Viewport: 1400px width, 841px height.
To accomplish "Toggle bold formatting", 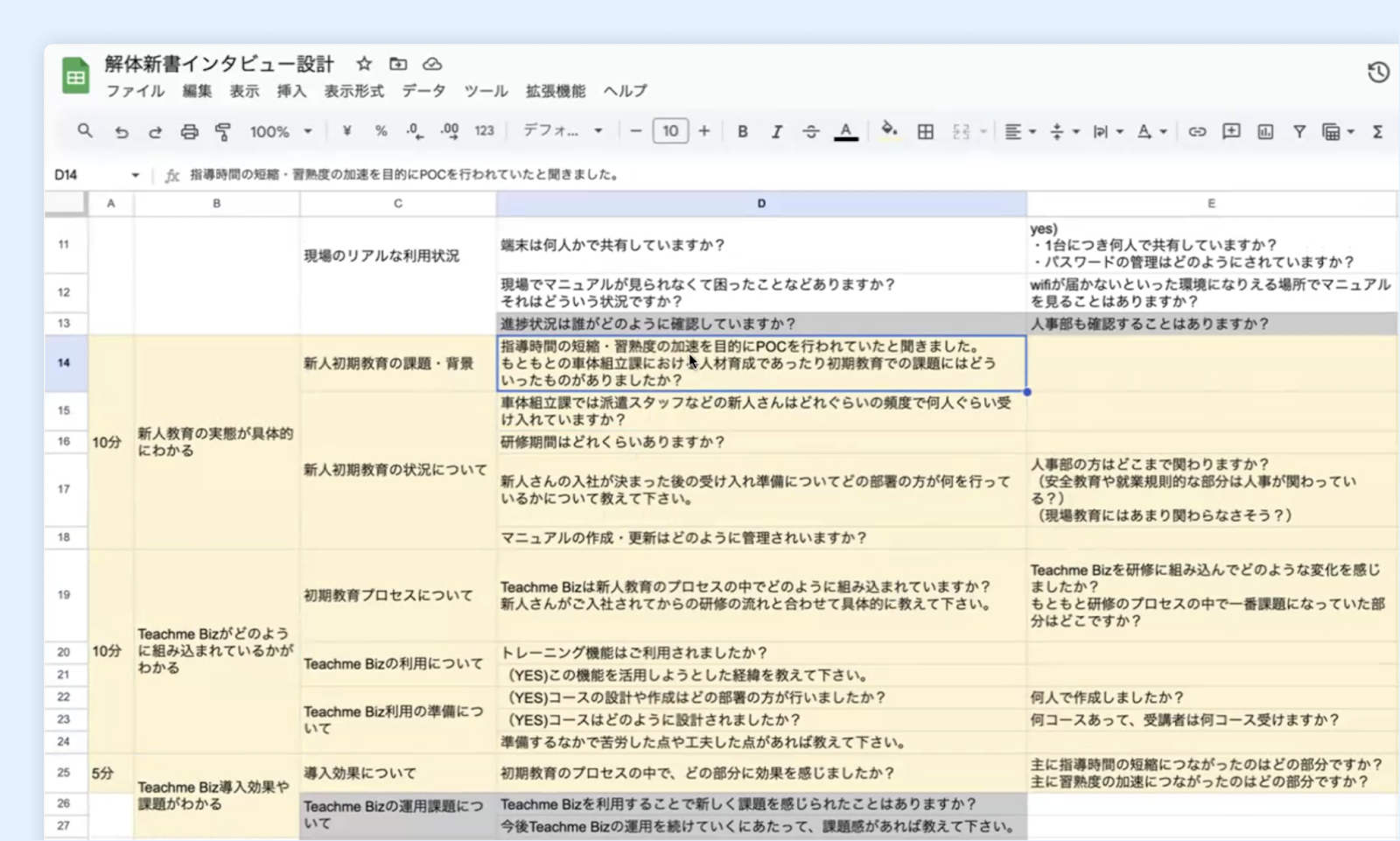I will tap(743, 131).
